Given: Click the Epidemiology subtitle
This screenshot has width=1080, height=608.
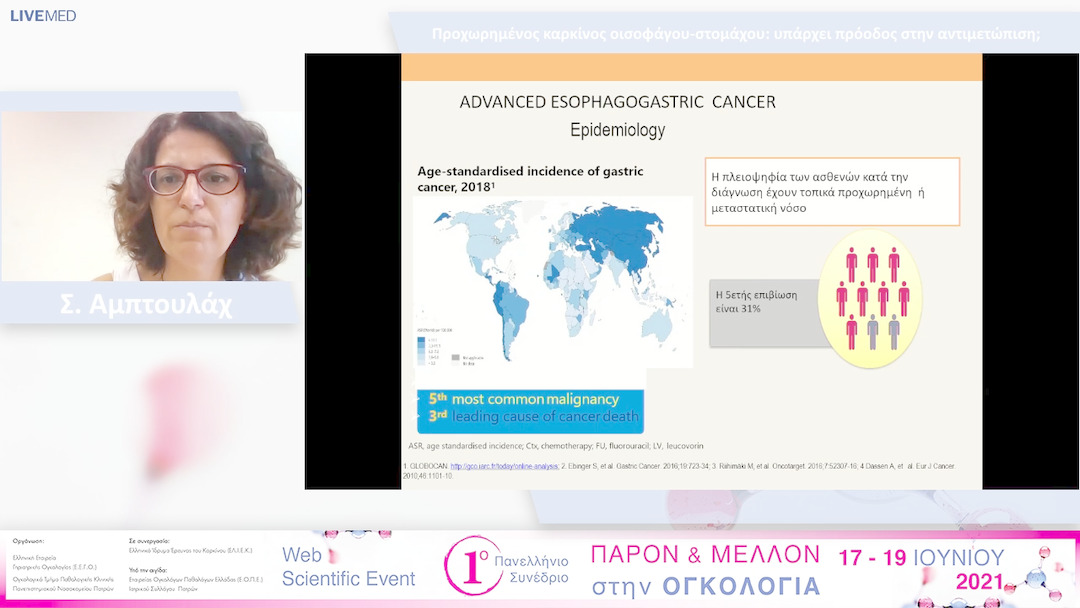Looking at the screenshot, I should [x=617, y=130].
